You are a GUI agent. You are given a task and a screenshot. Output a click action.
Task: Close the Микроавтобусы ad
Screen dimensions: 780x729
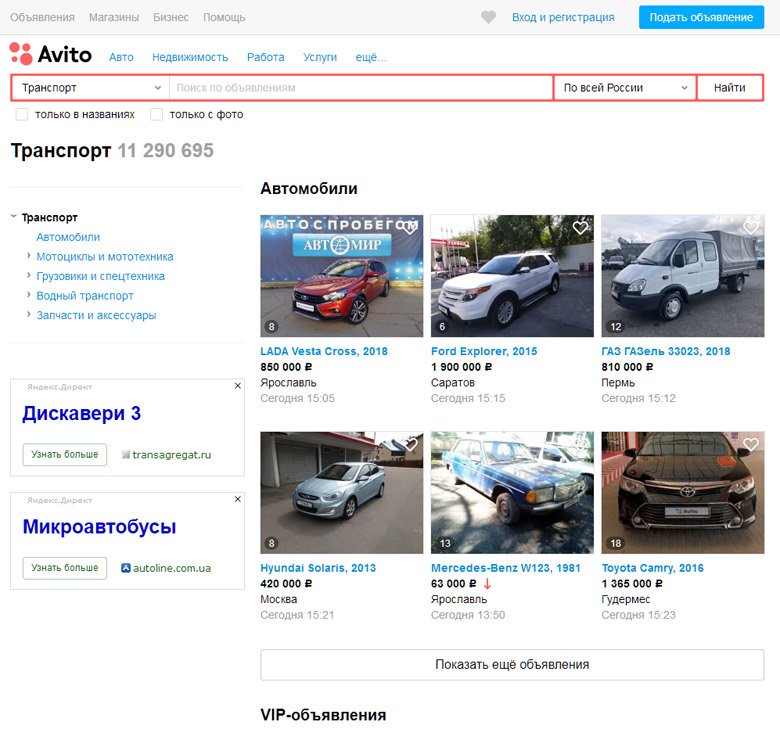(x=238, y=499)
